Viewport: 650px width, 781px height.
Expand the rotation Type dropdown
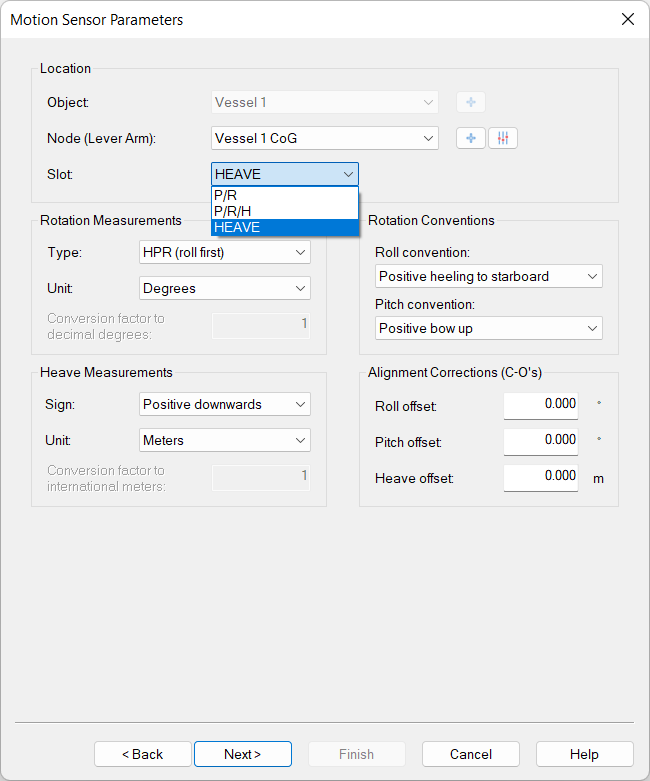click(225, 252)
